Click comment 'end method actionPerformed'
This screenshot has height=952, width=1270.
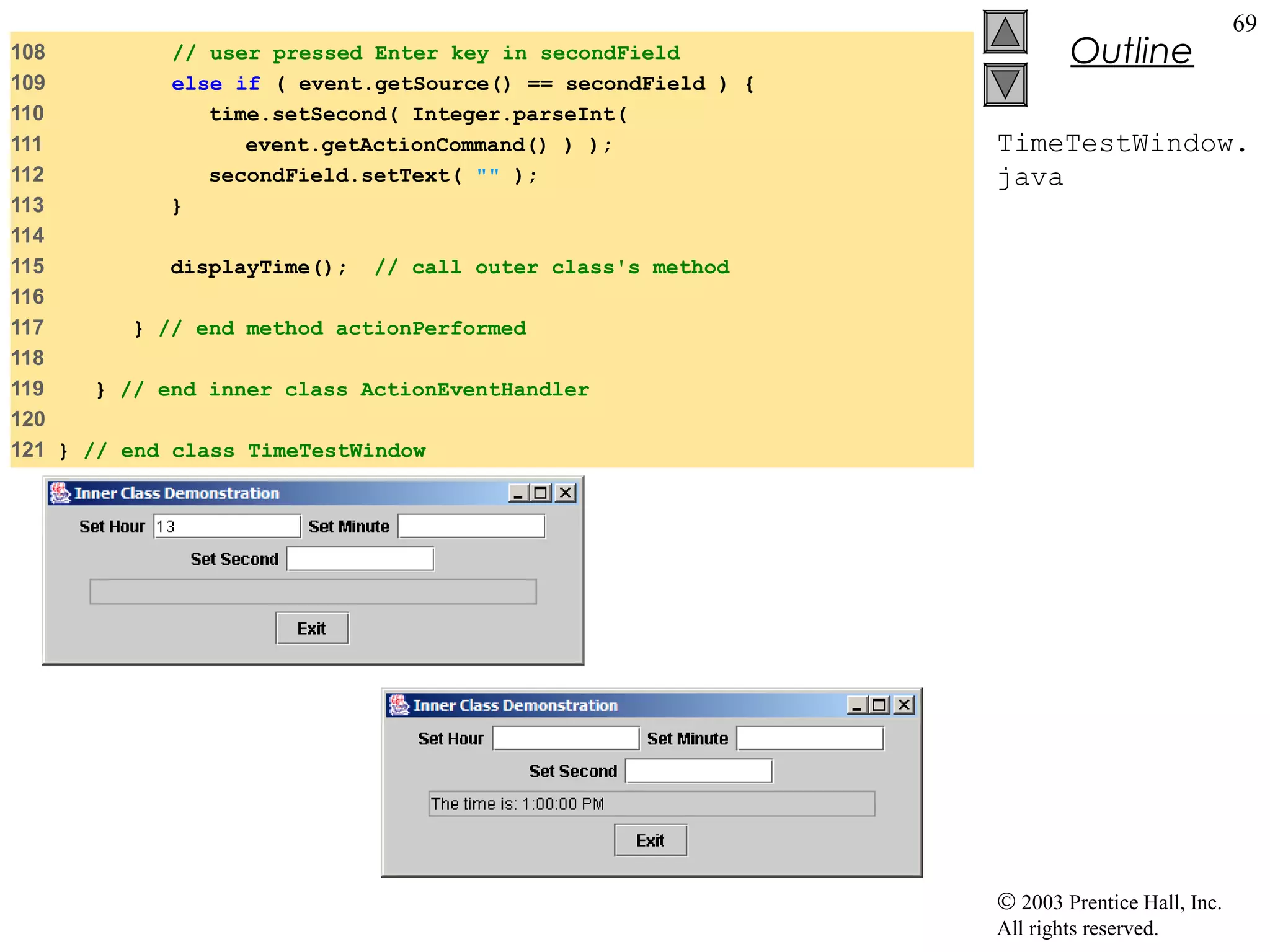342,328
